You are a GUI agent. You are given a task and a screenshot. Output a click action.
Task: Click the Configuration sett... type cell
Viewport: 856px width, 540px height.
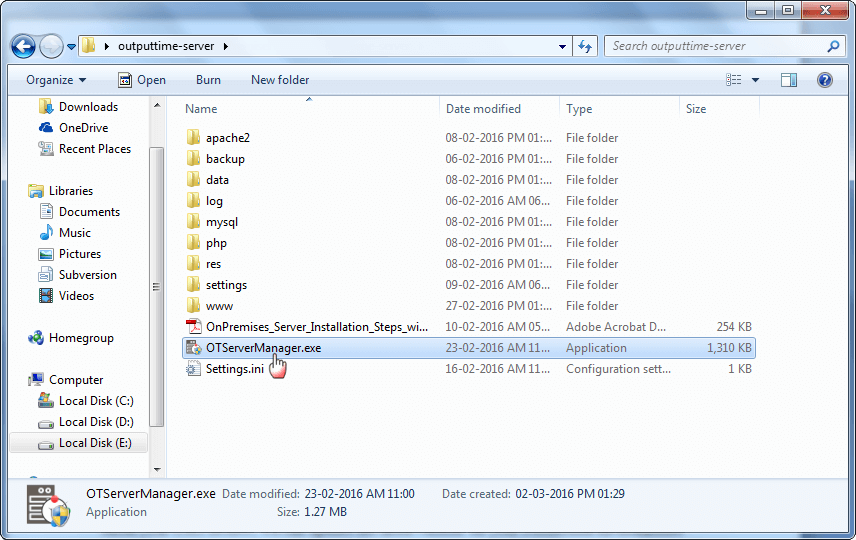click(618, 369)
